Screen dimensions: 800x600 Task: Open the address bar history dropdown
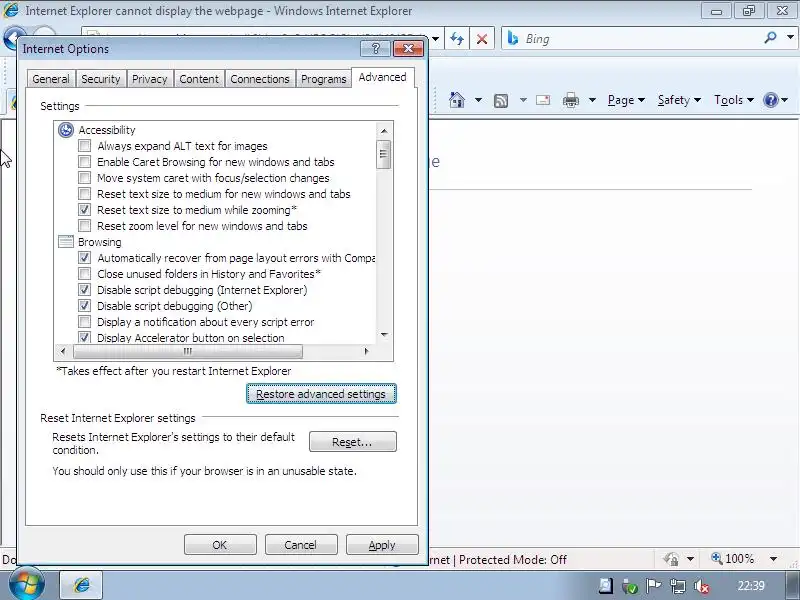click(435, 39)
